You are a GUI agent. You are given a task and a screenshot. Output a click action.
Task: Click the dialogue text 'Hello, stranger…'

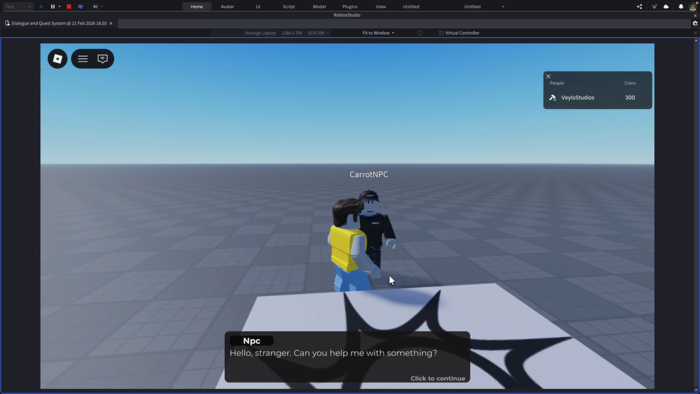[333, 353]
